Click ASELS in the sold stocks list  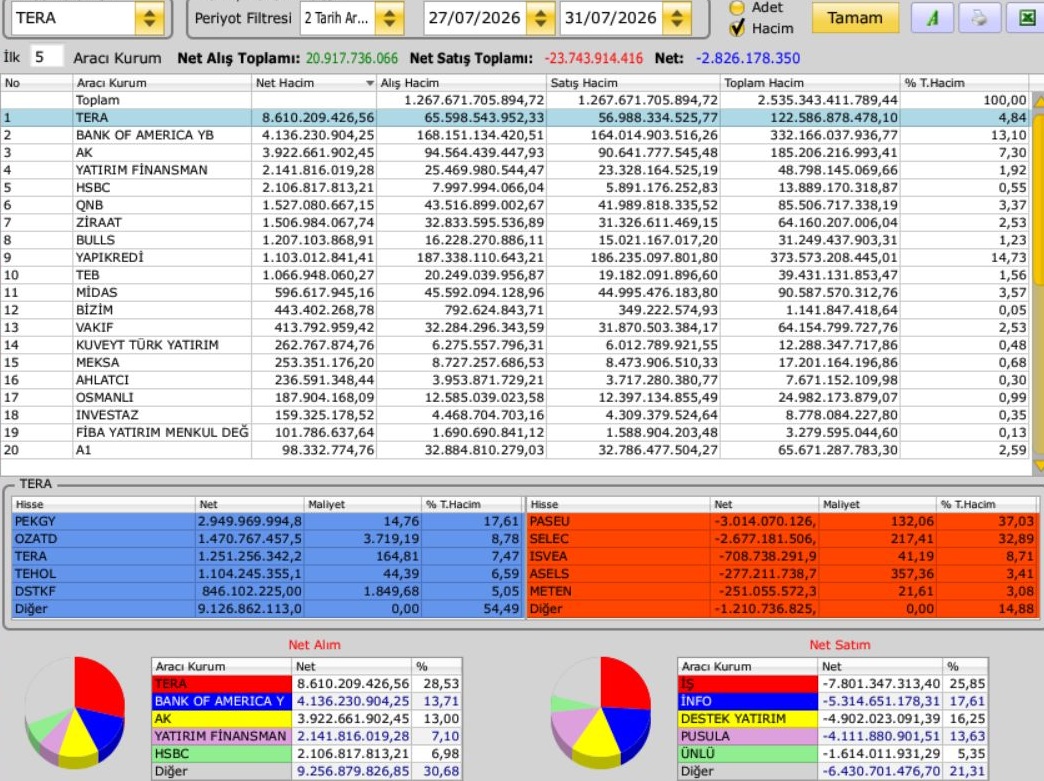(549, 574)
